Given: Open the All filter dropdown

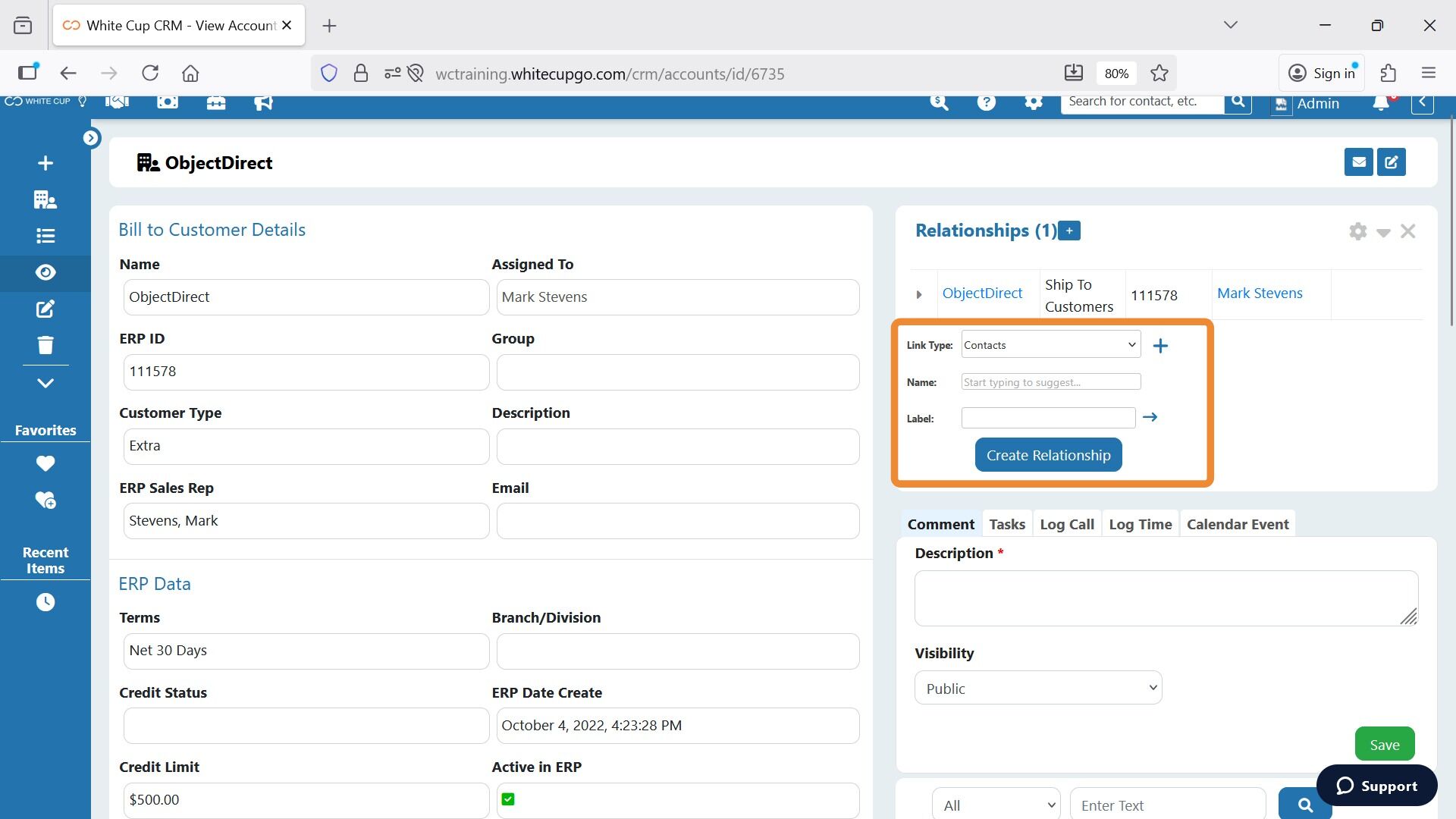Looking at the screenshot, I should [996, 805].
